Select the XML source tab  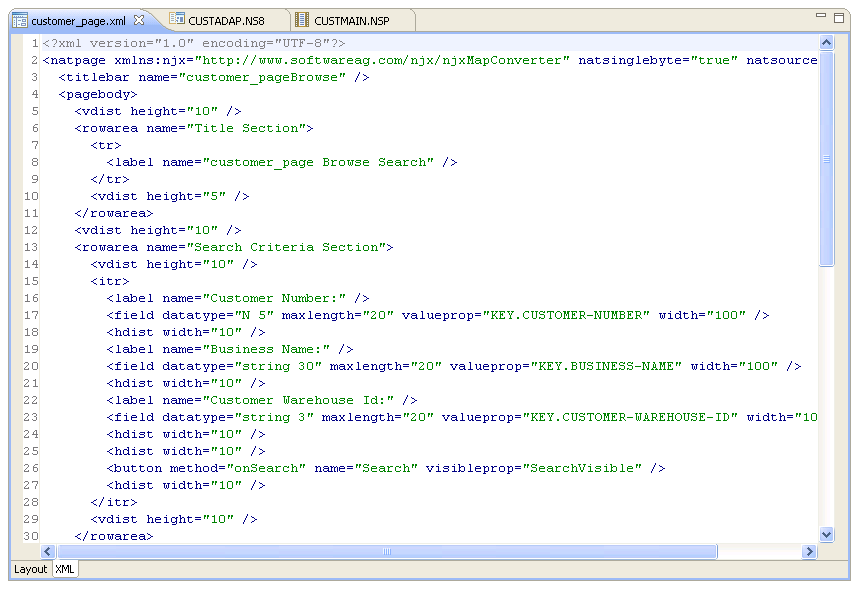[65, 569]
